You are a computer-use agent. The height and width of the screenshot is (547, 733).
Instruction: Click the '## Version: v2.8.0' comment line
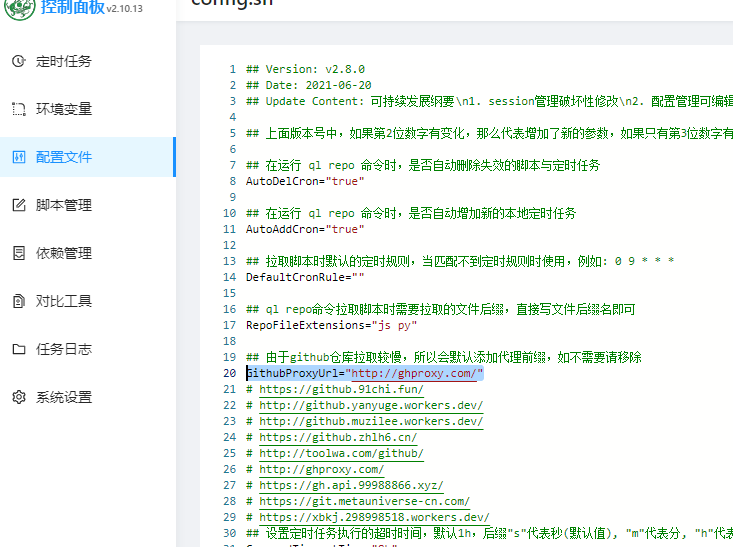tap(306, 69)
